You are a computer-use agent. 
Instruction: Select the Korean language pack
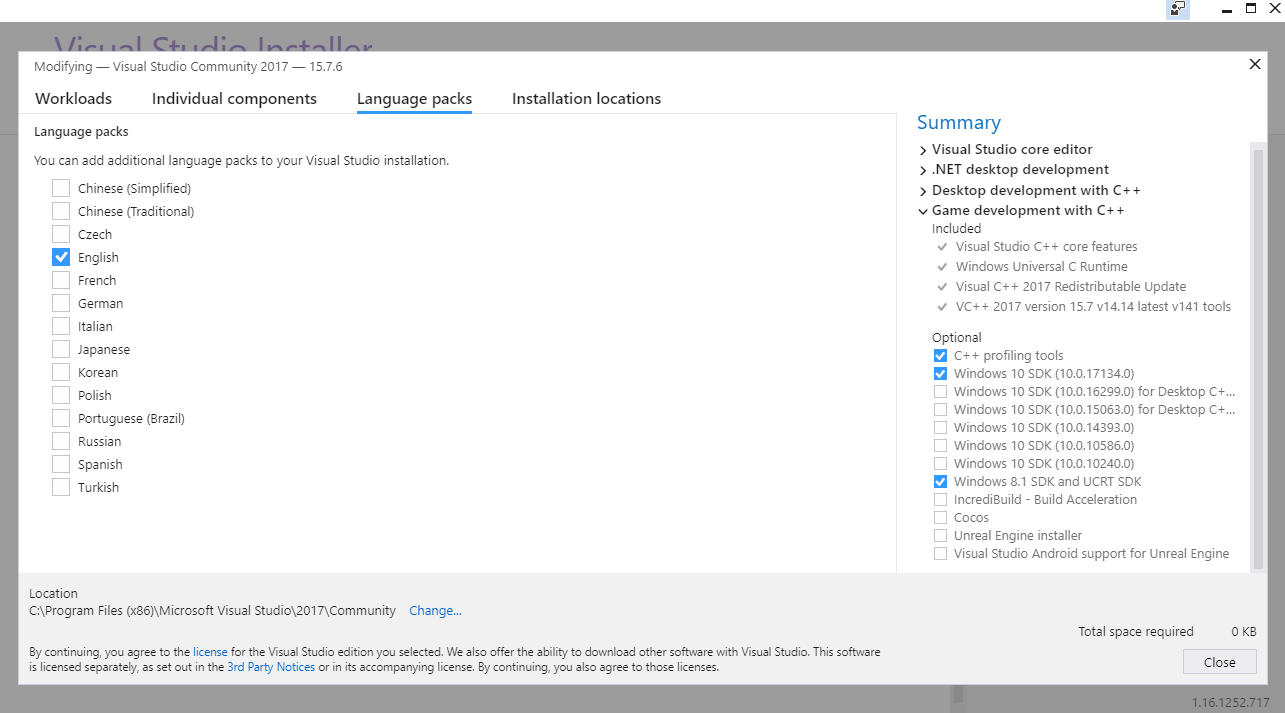point(61,372)
